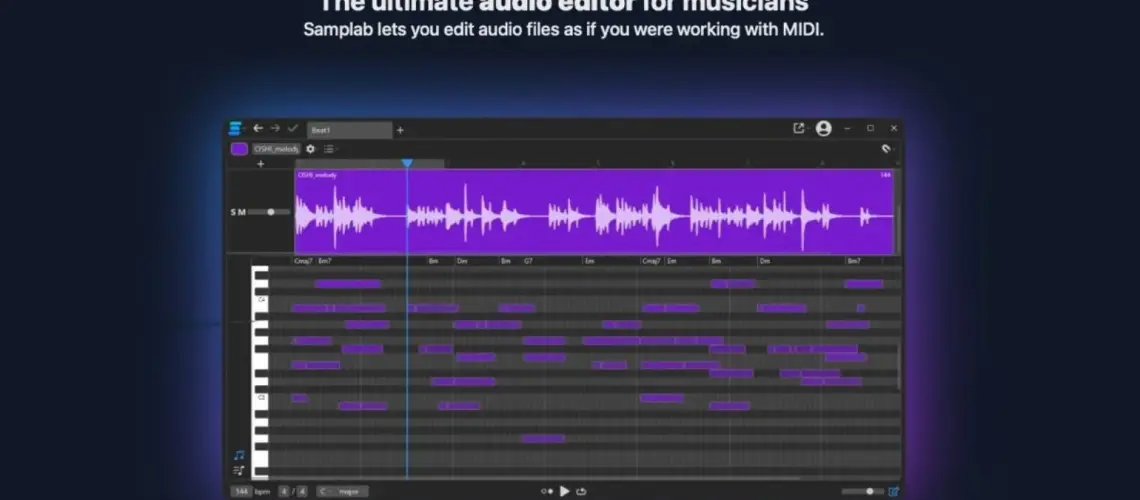Open track settings gear icon
The height and width of the screenshot is (500, 1140).
pos(310,149)
